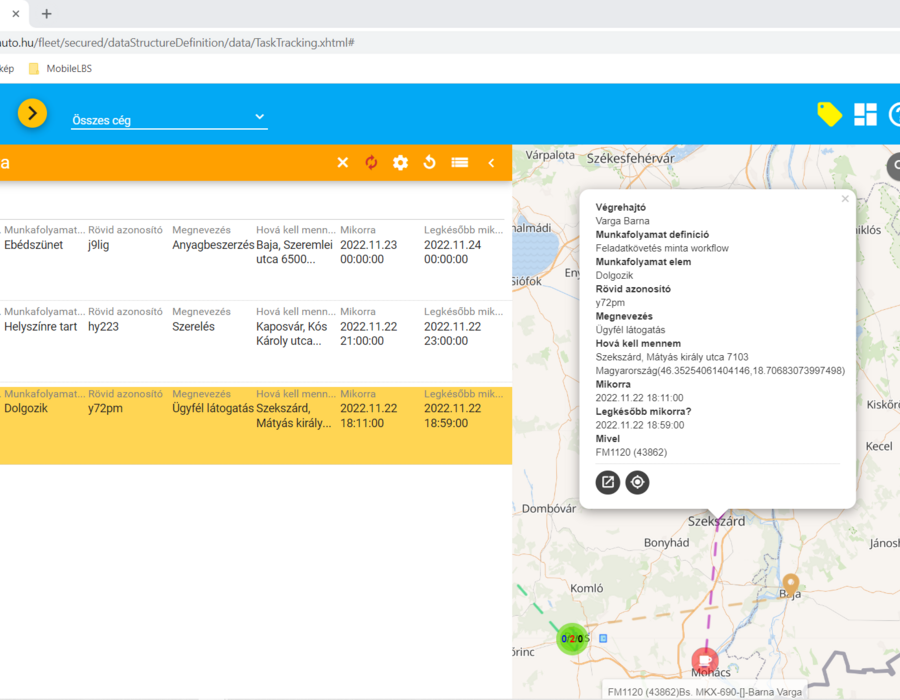Open a new browser tab
The height and width of the screenshot is (700, 900).
[46, 14]
